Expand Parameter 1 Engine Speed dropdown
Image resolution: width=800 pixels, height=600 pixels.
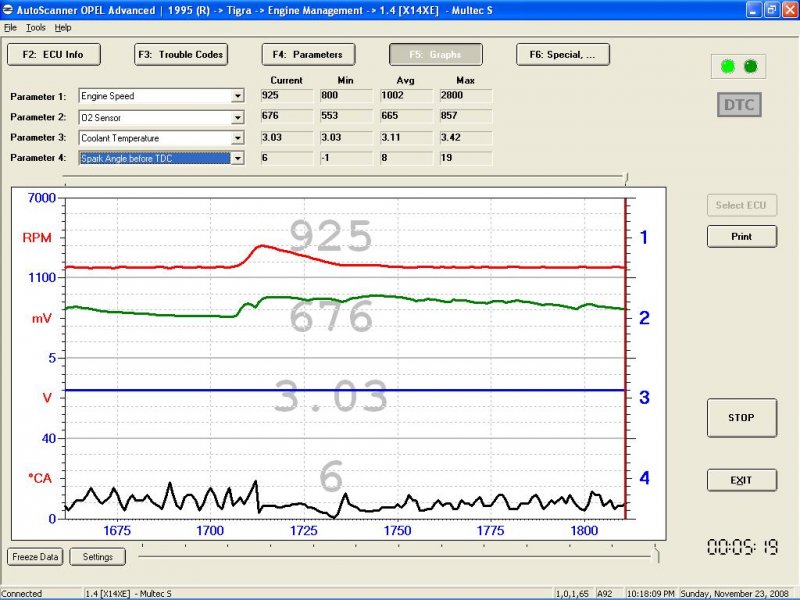[x=237, y=96]
